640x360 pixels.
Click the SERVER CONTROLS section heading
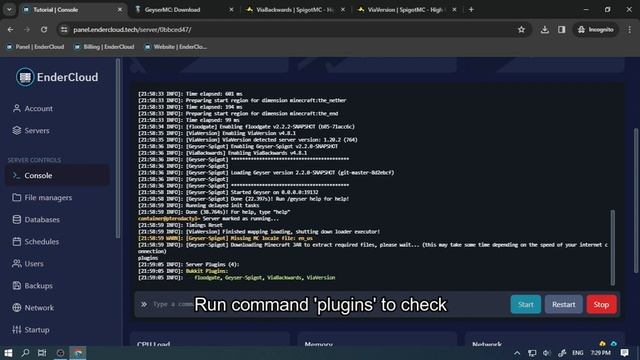pyautogui.click(x=34, y=160)
